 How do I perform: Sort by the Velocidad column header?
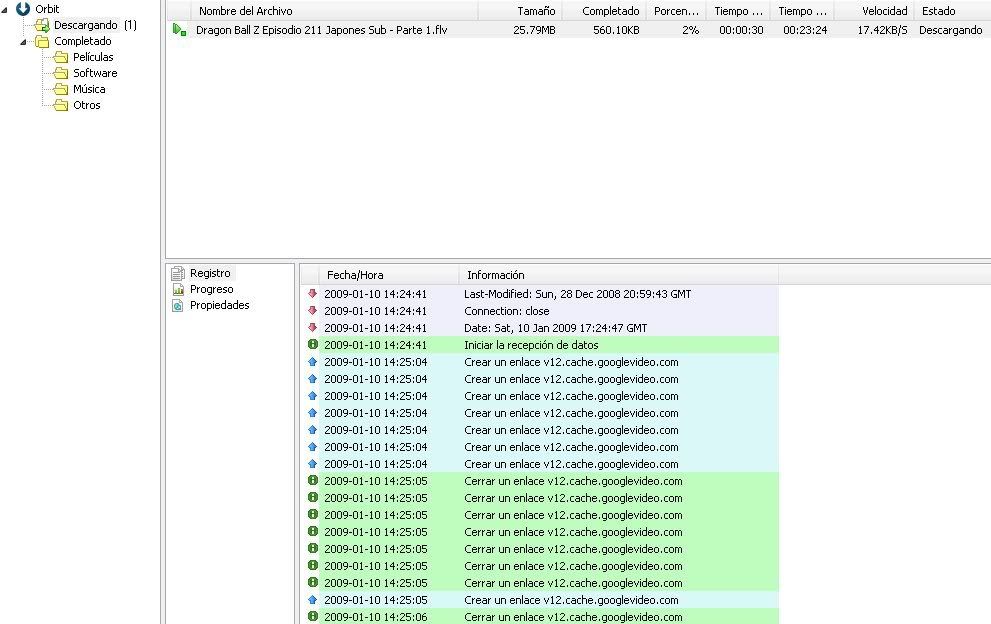[874, 11]
